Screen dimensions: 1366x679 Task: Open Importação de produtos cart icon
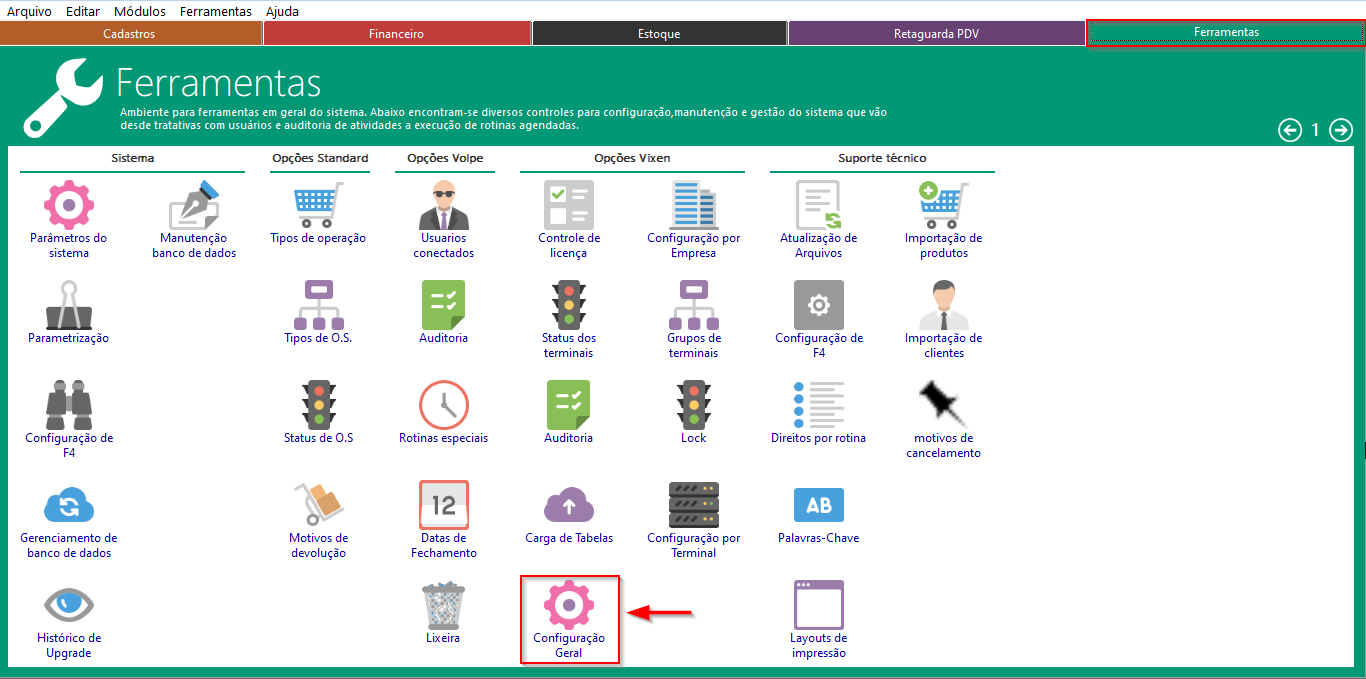point(943,205)
